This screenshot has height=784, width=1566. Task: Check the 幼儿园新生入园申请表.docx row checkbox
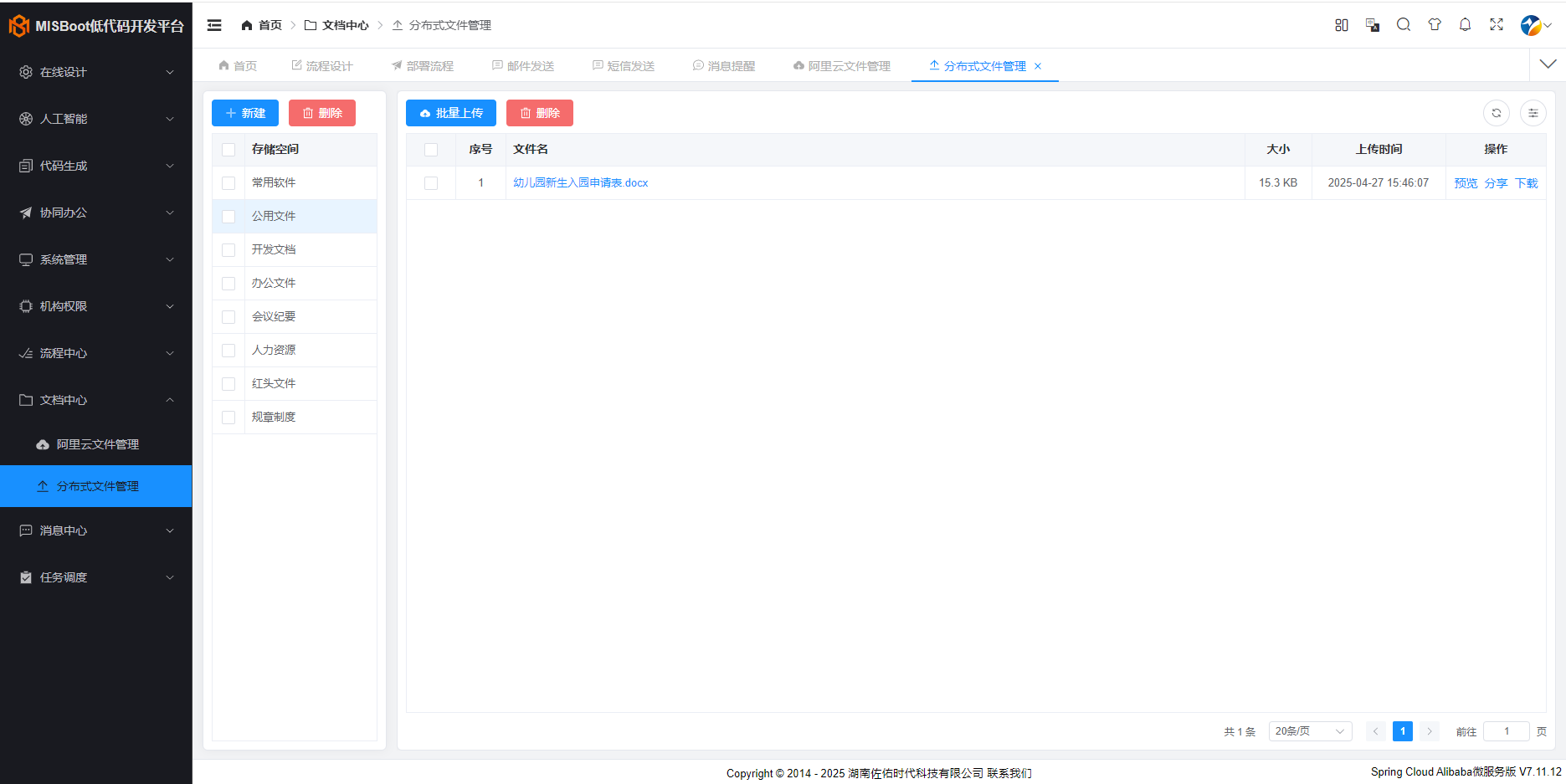431,183
